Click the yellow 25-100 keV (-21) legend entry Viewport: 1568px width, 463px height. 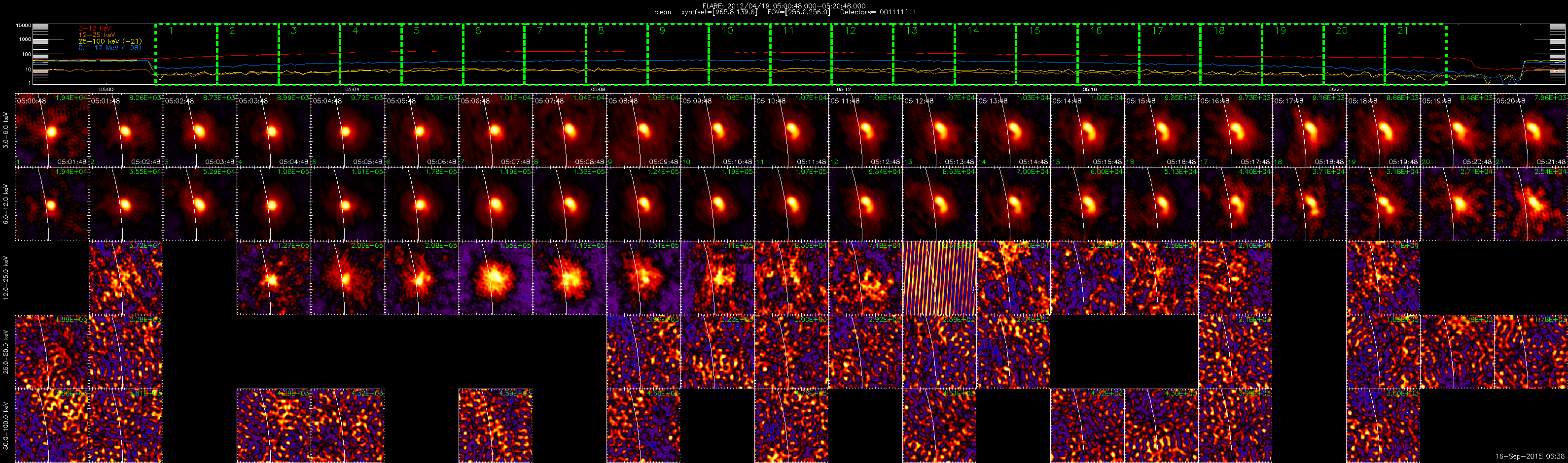[110, 41]
